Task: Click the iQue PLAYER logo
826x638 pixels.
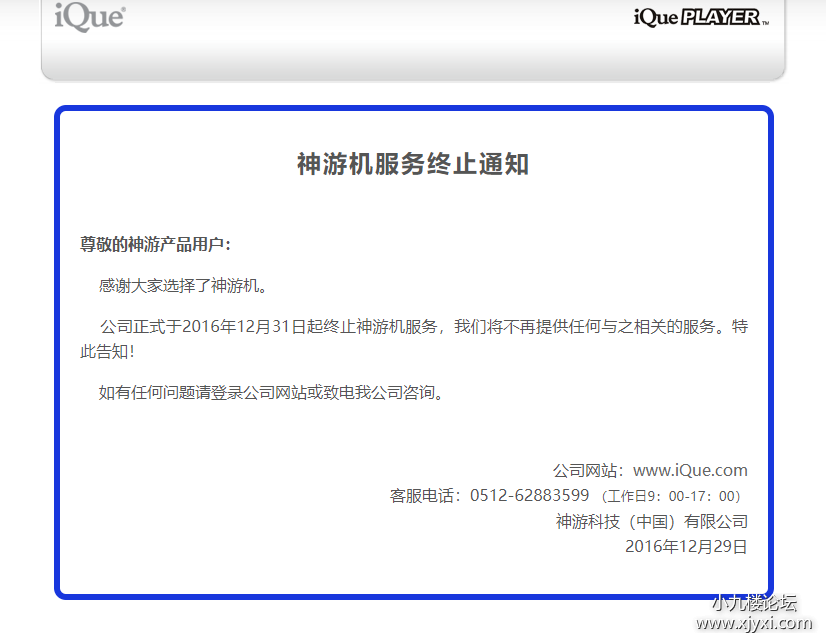Action: [x=701, y=17]
